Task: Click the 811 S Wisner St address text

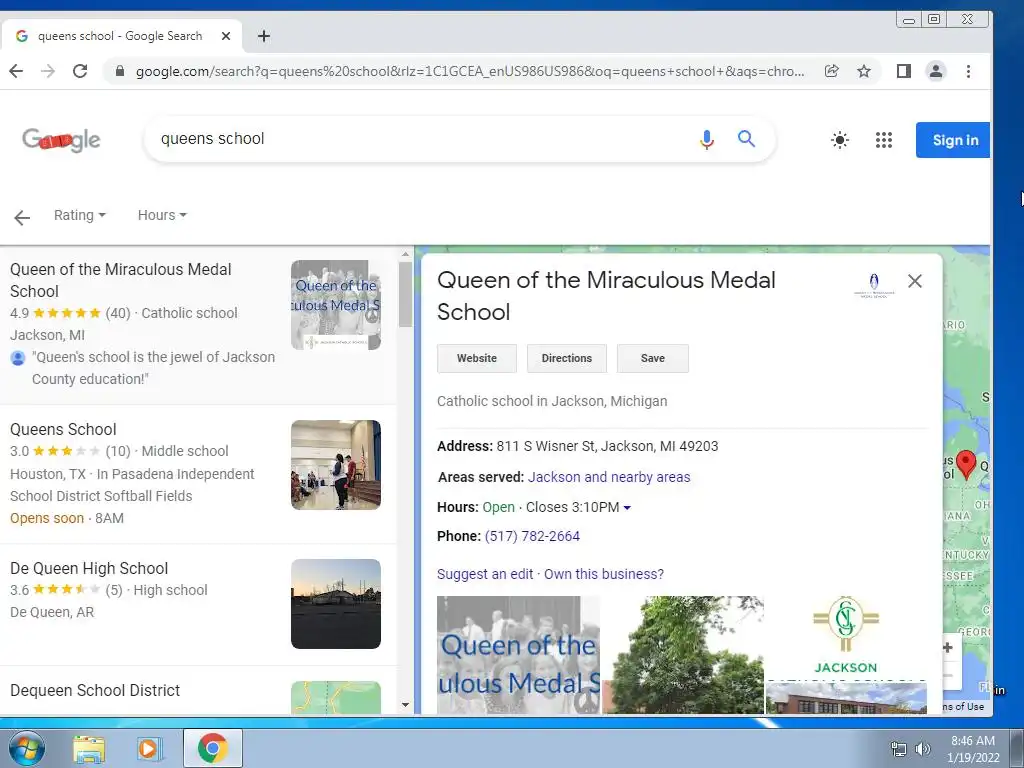Action: point(607,446)
